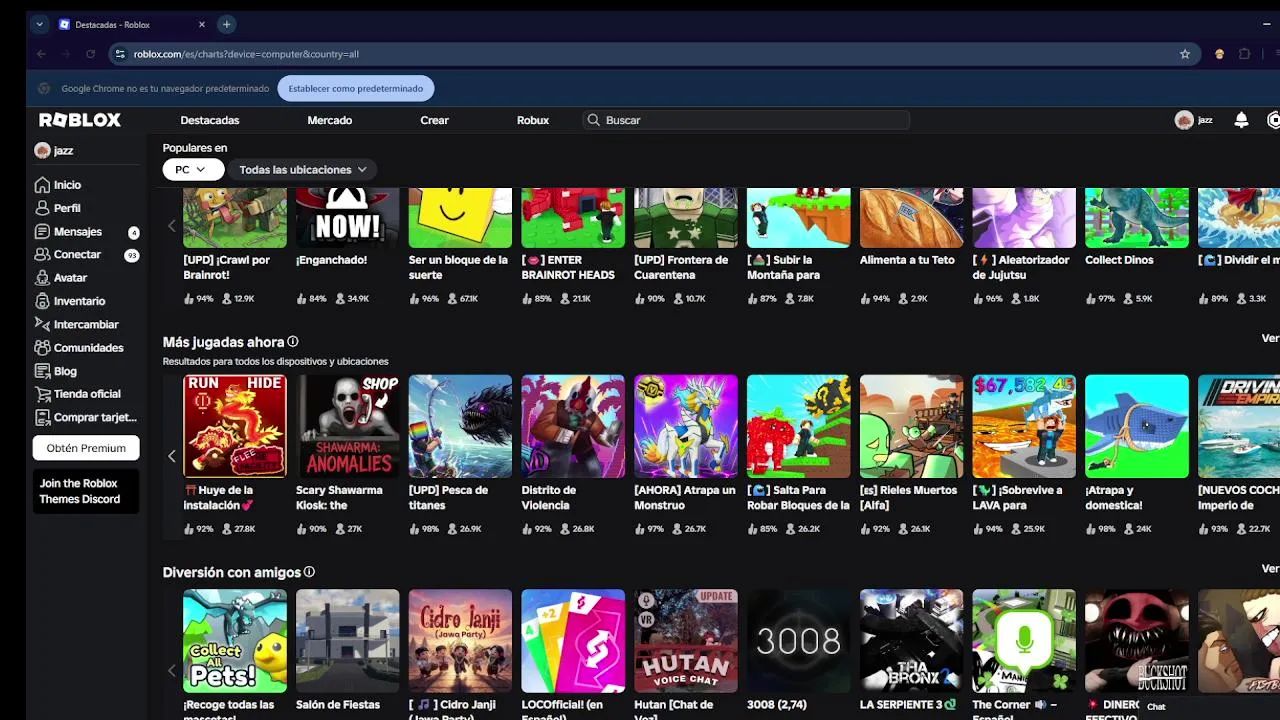Open Distrito de Violencia game

(573, 426)
